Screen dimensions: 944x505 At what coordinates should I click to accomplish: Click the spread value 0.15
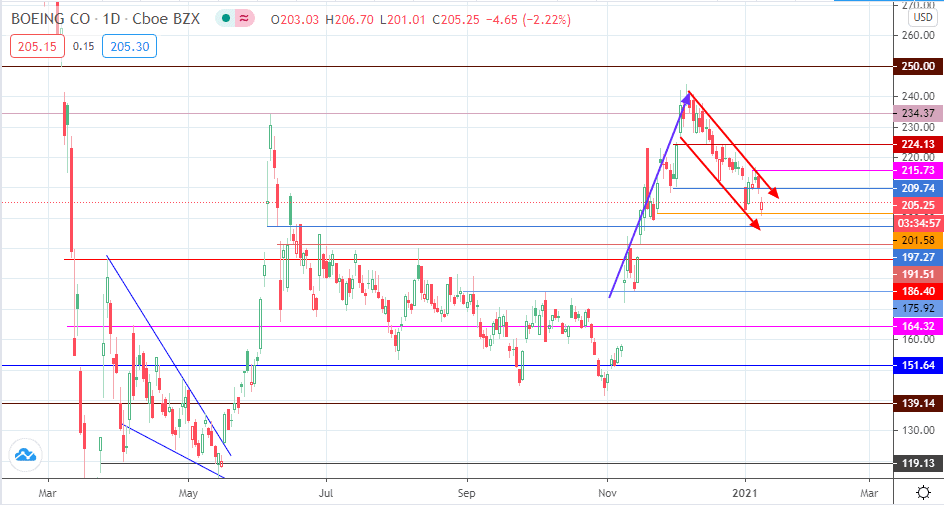(83, 46)
